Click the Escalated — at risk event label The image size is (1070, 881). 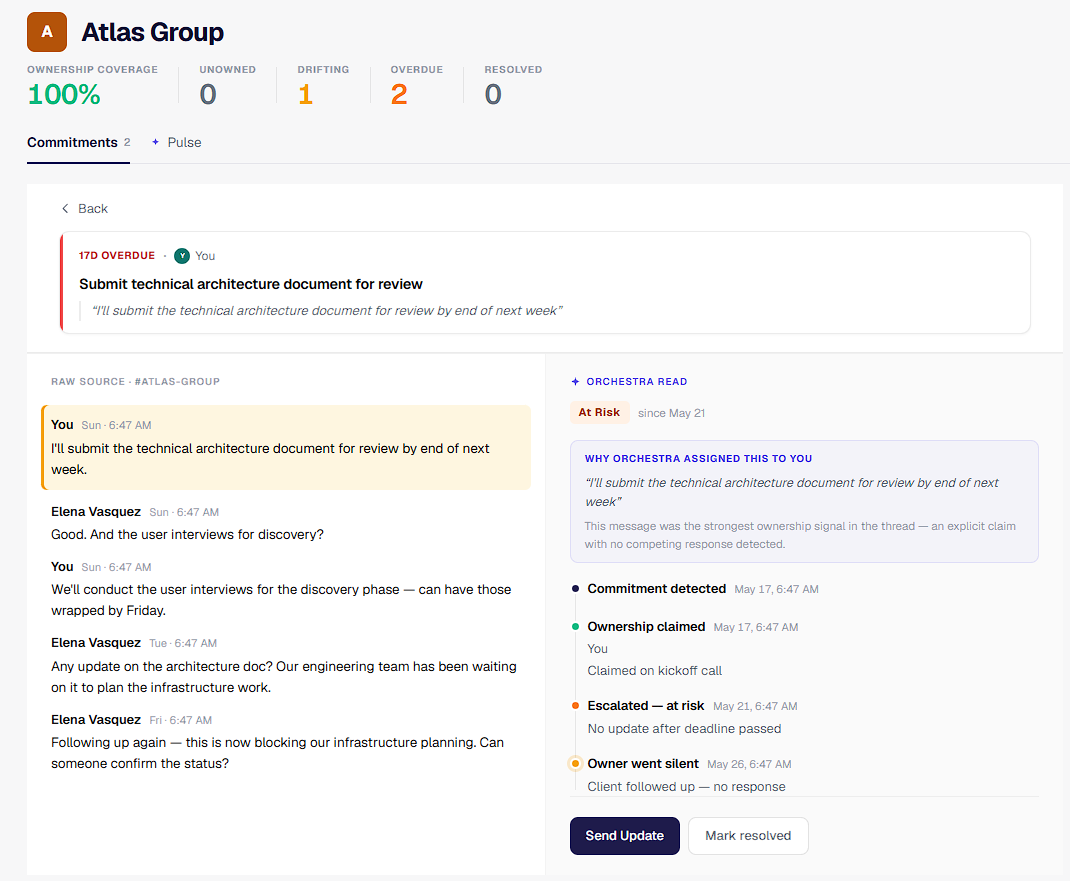tap(646, 706)
